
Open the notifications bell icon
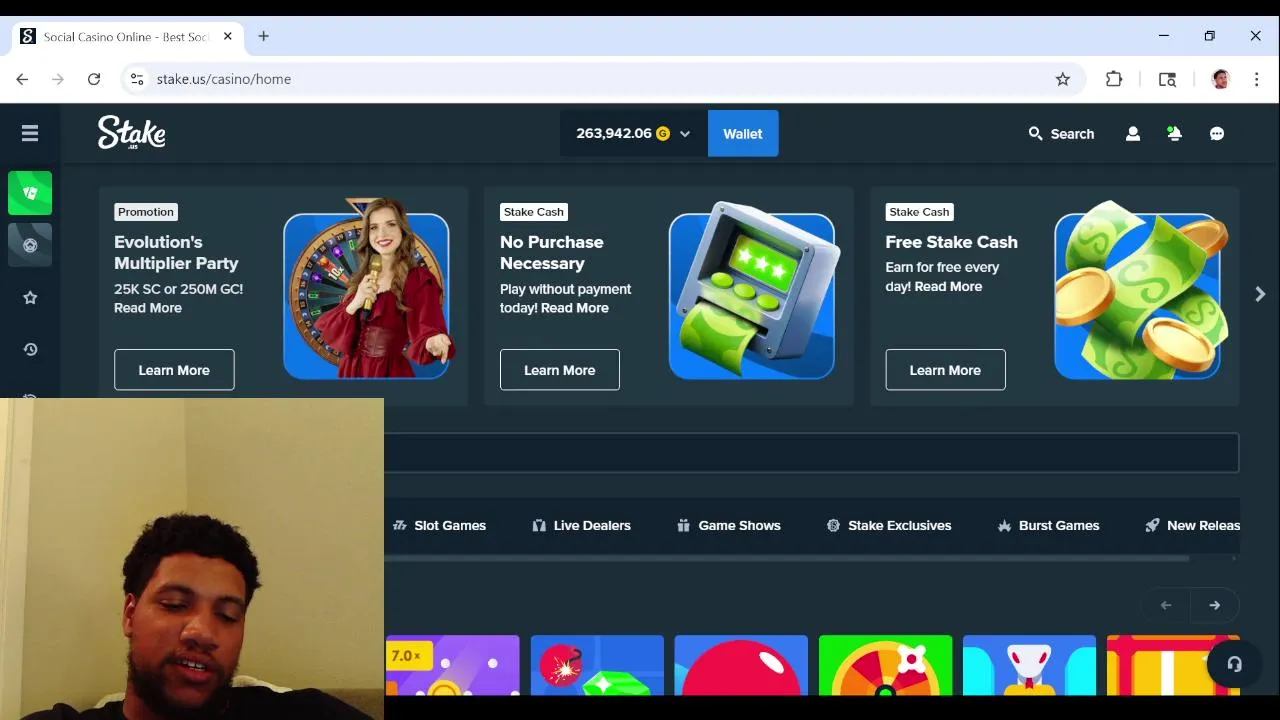pyautogui.click(x=1174, y=133)
